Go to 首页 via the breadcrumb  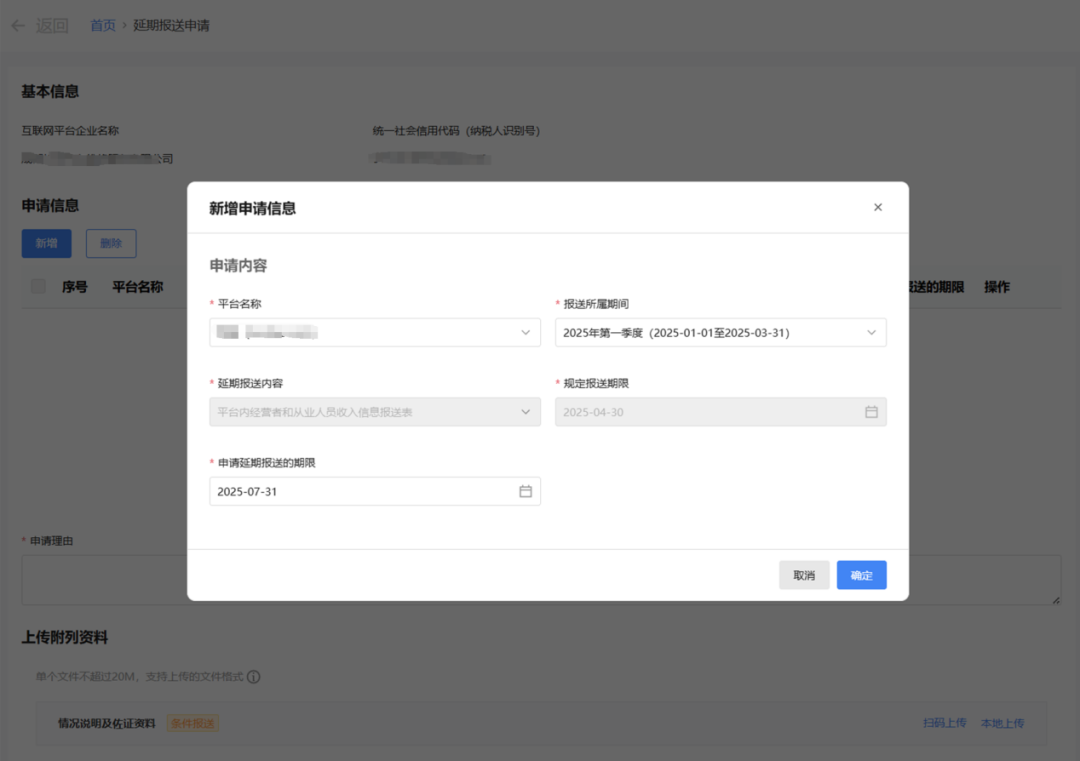point(103,25)
